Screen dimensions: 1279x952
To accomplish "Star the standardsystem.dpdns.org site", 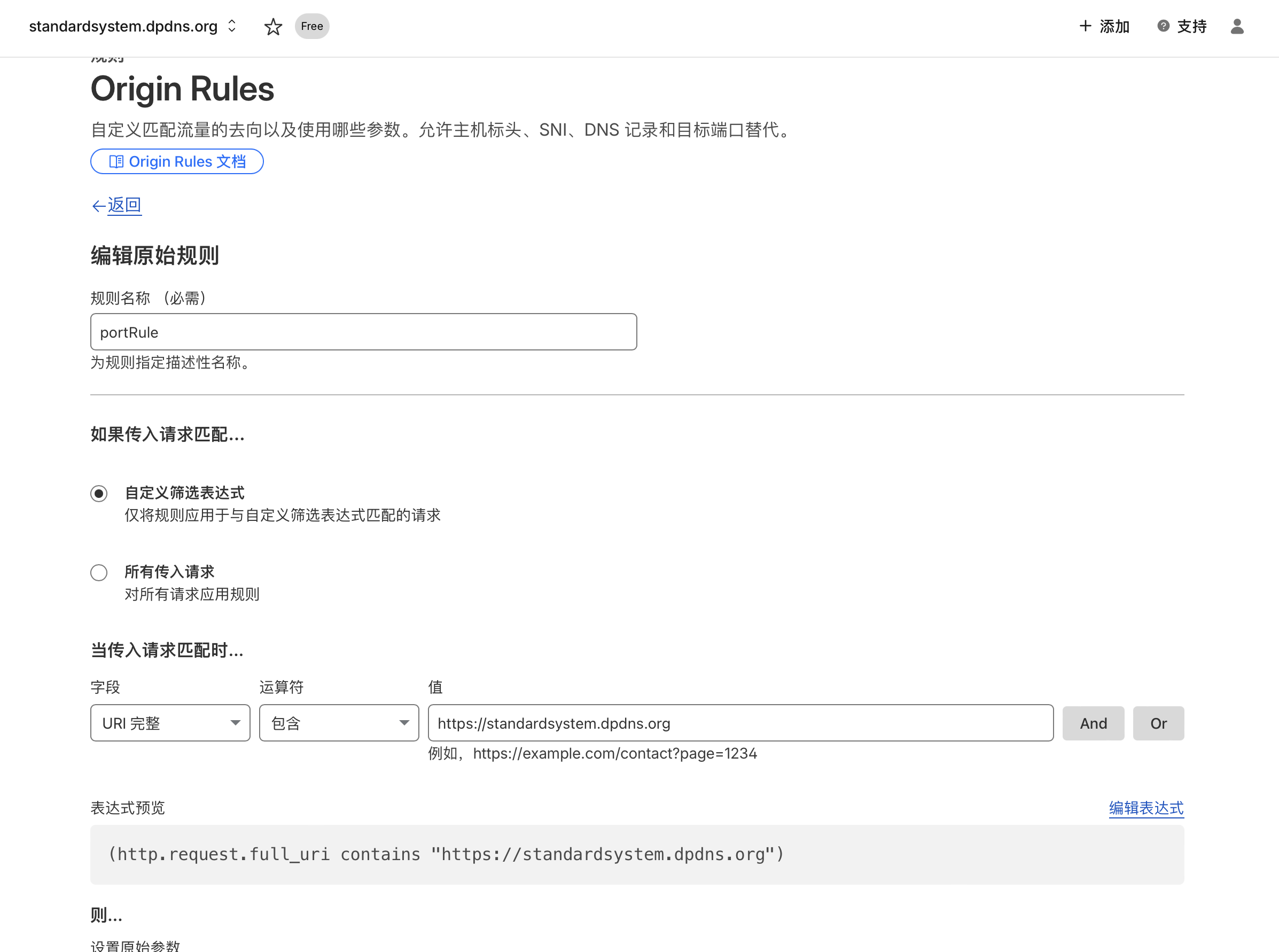I will pyautogui.click(x=273, y=27).
